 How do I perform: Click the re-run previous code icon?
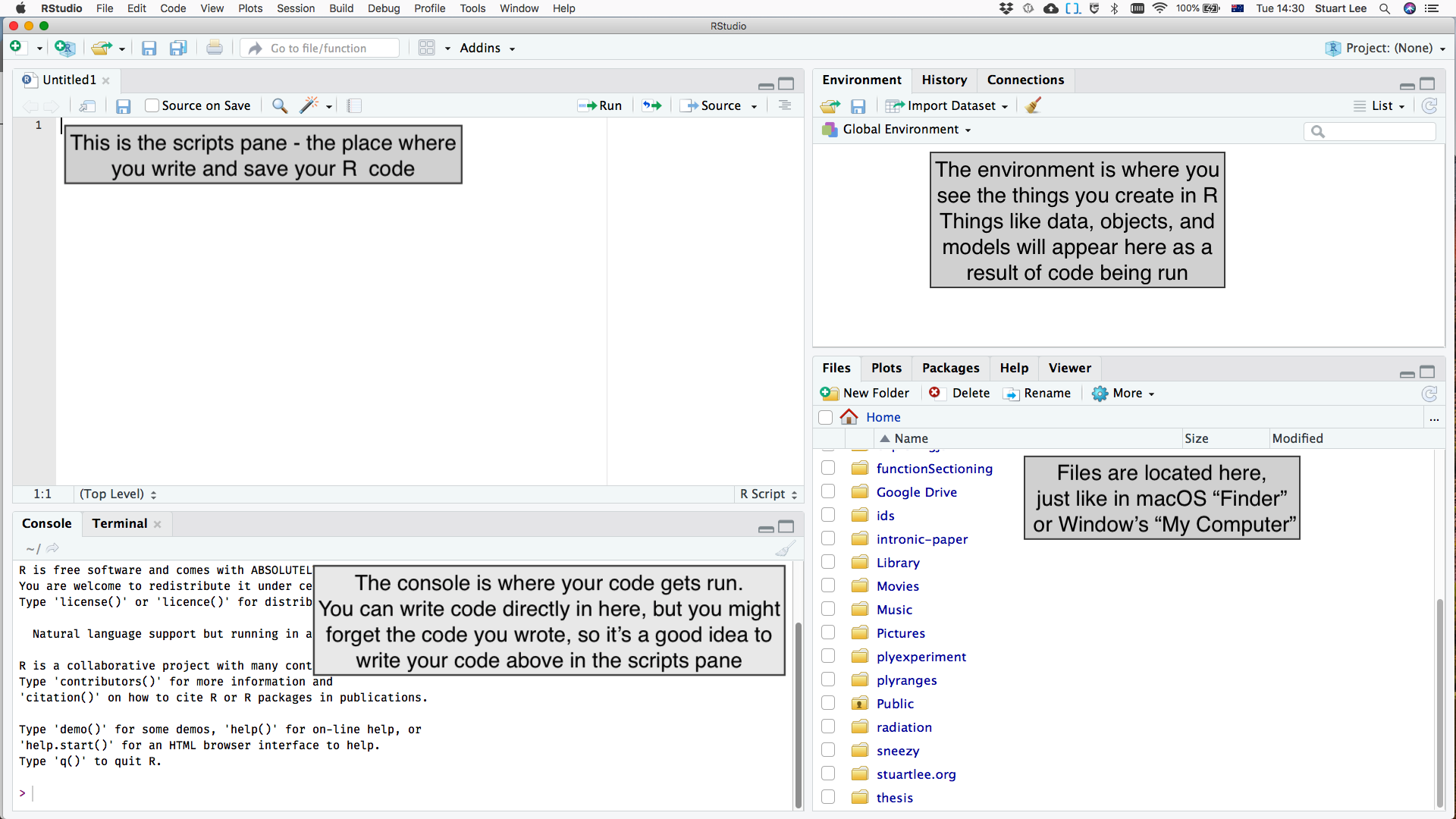click(651, 105)
